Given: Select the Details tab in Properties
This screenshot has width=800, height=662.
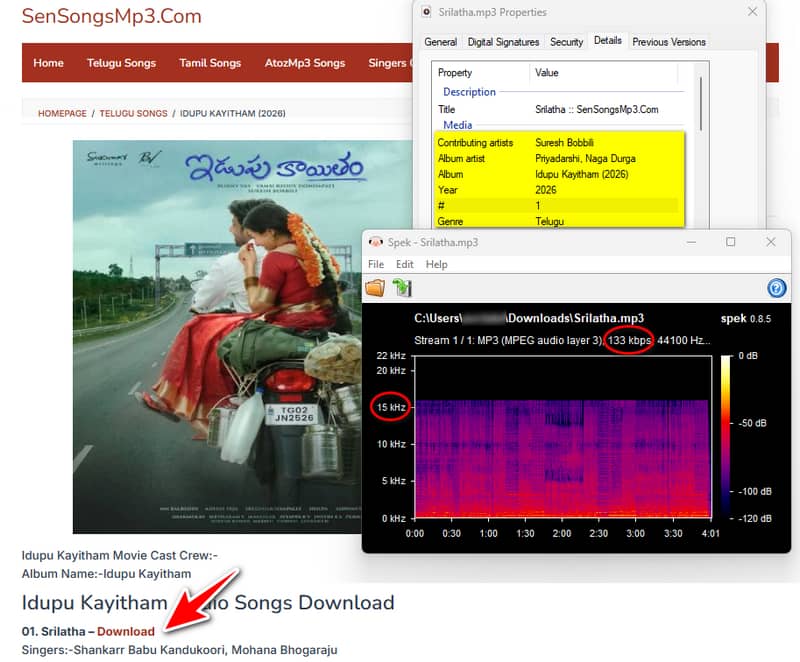Looking at the screenshot, I should click(x=608, y=41).
